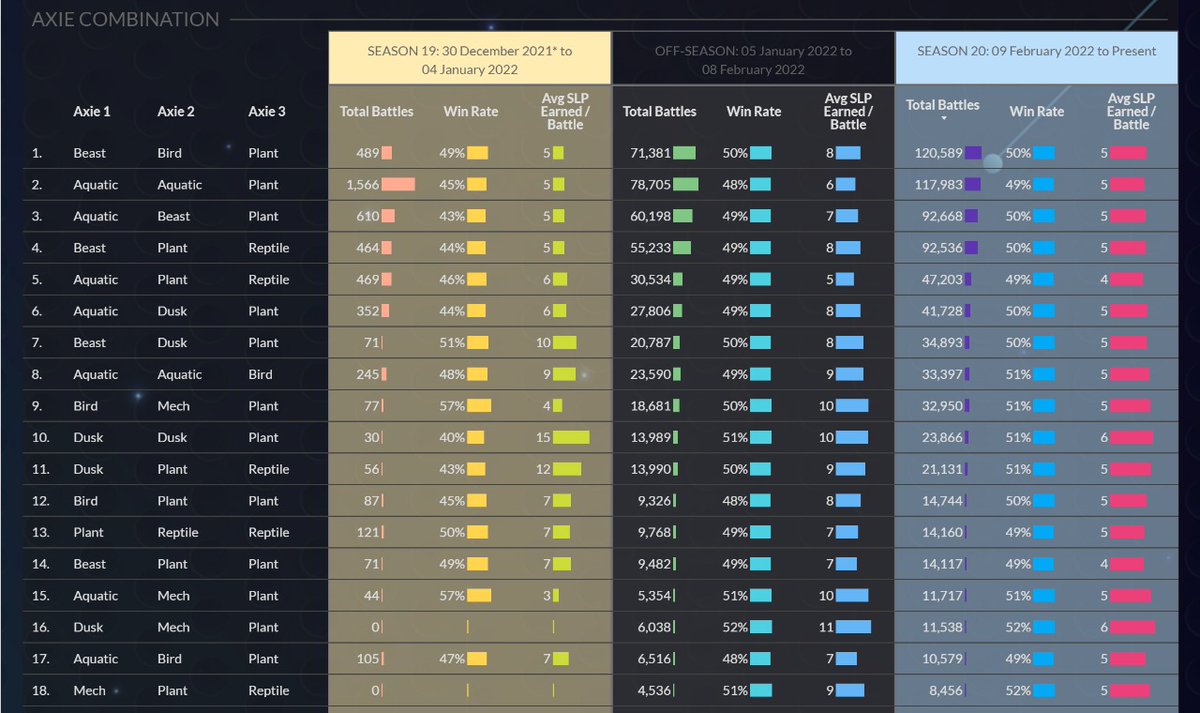Click the AXIE COMBINATION section title
The image size is (1200, 713).
(125, 19)
